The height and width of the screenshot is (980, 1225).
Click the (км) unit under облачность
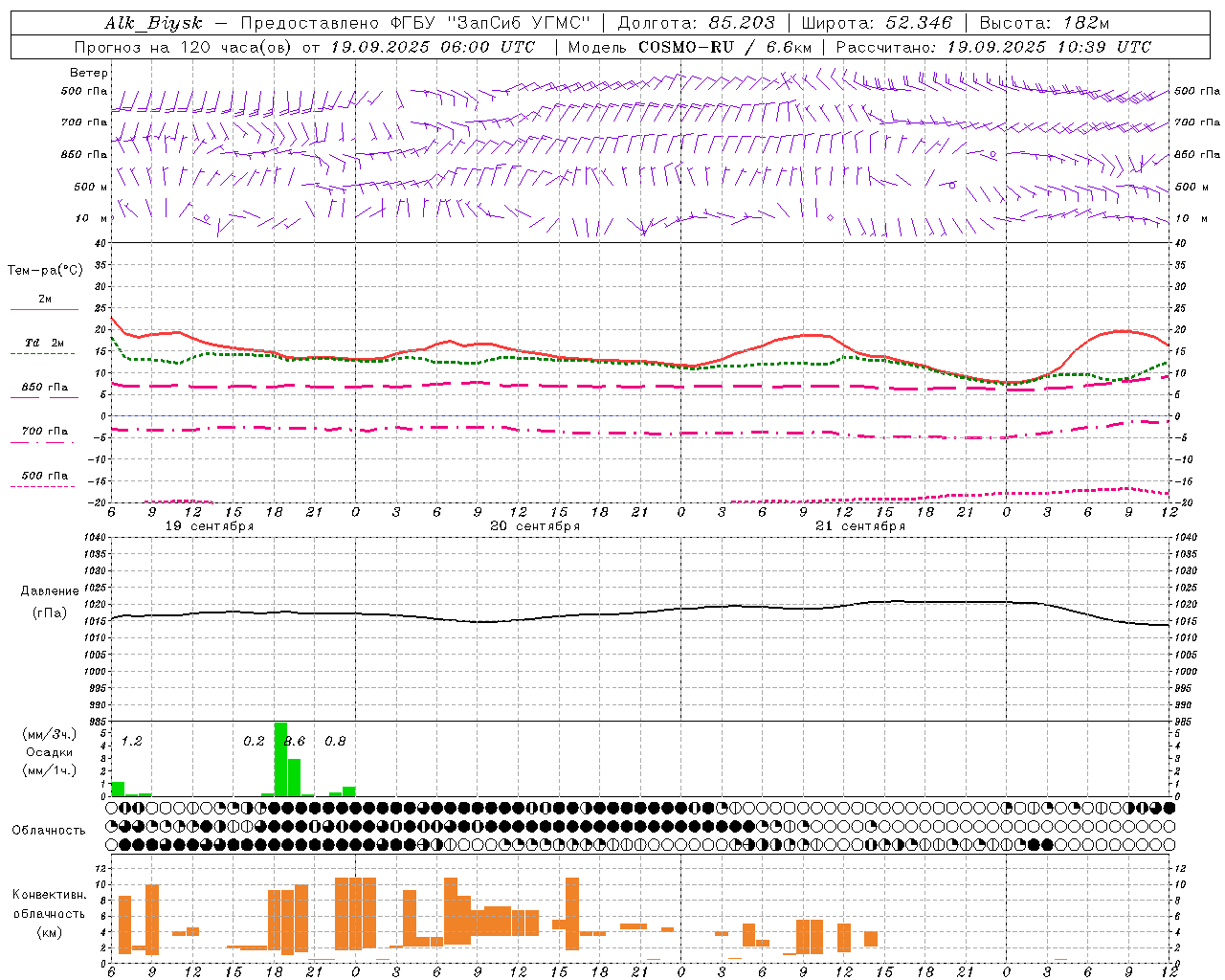pyautogui.click(x=49, y=932)
